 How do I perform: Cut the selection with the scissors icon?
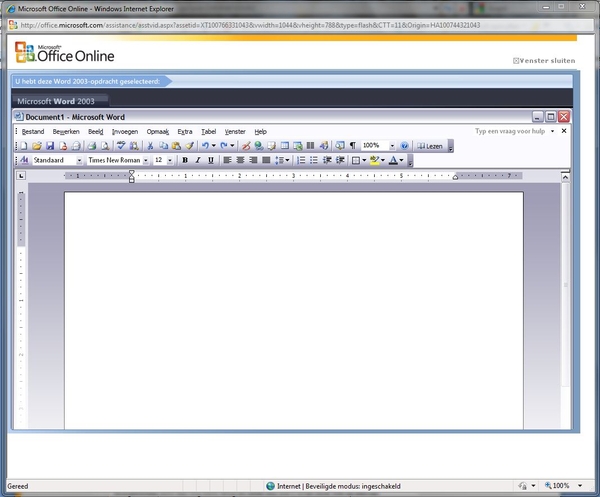click(x=150, y=146)
